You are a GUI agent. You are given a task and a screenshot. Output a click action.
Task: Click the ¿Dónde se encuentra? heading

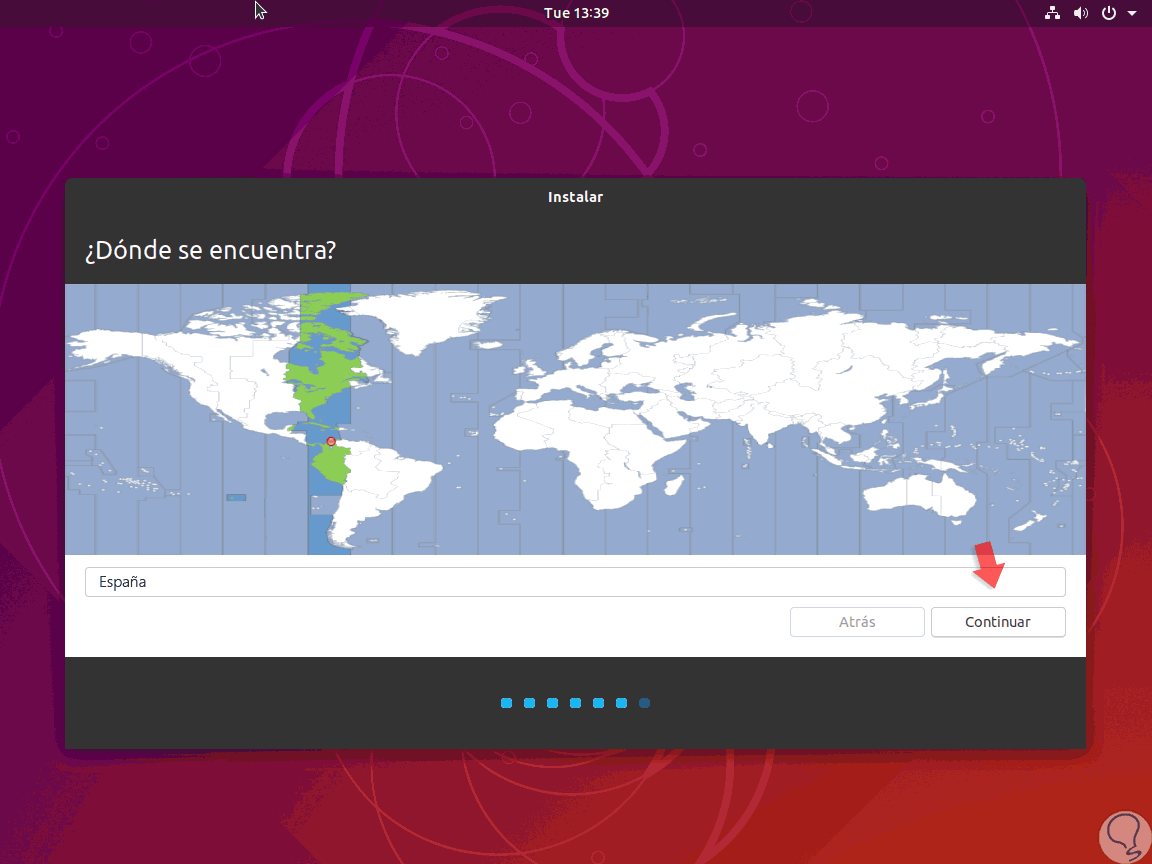(210, 250)
